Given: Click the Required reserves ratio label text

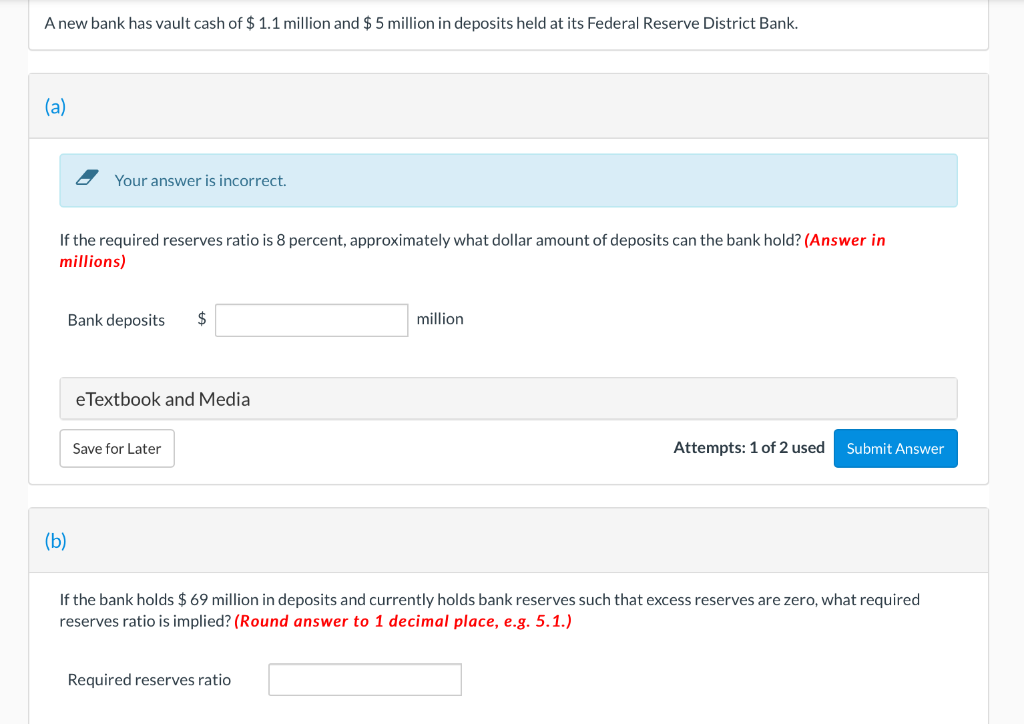Looking at the screenshot, I should [149, 679].
